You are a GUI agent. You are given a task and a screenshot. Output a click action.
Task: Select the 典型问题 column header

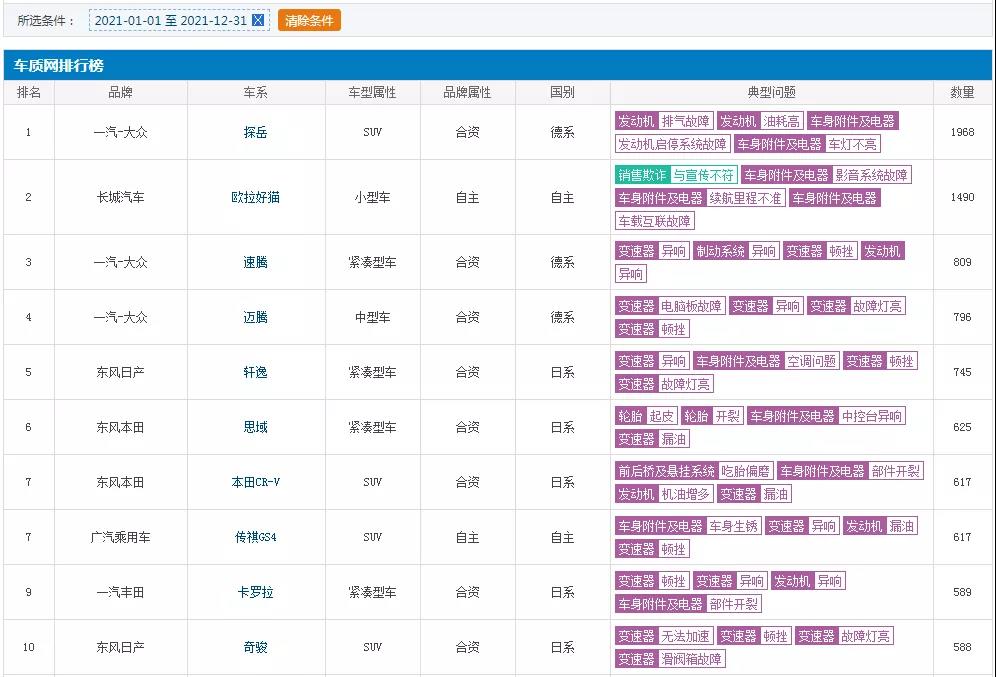click(772, 92)
